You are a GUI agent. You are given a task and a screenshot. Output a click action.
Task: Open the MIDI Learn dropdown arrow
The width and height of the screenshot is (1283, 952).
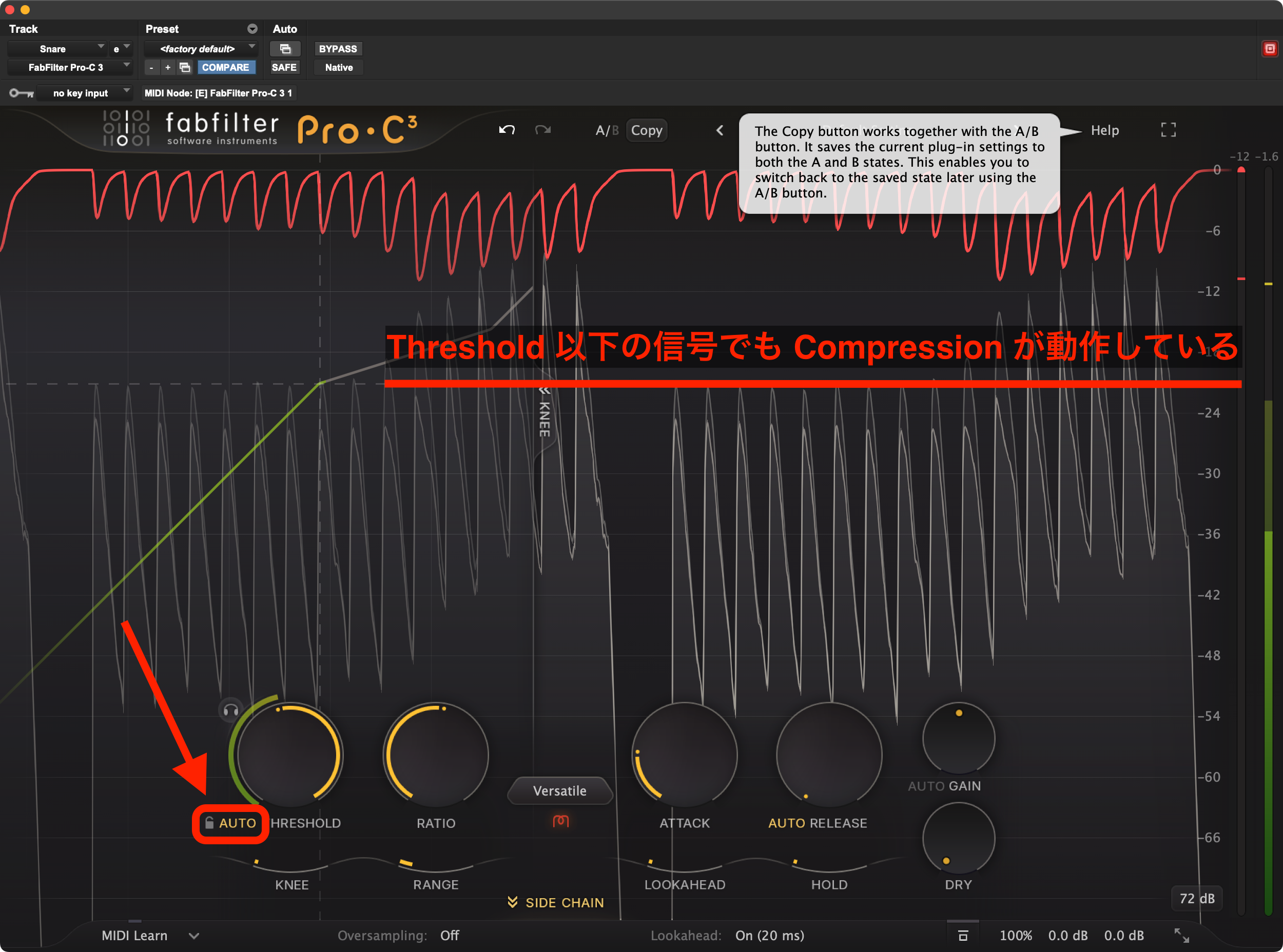click(x=194, y=935)
